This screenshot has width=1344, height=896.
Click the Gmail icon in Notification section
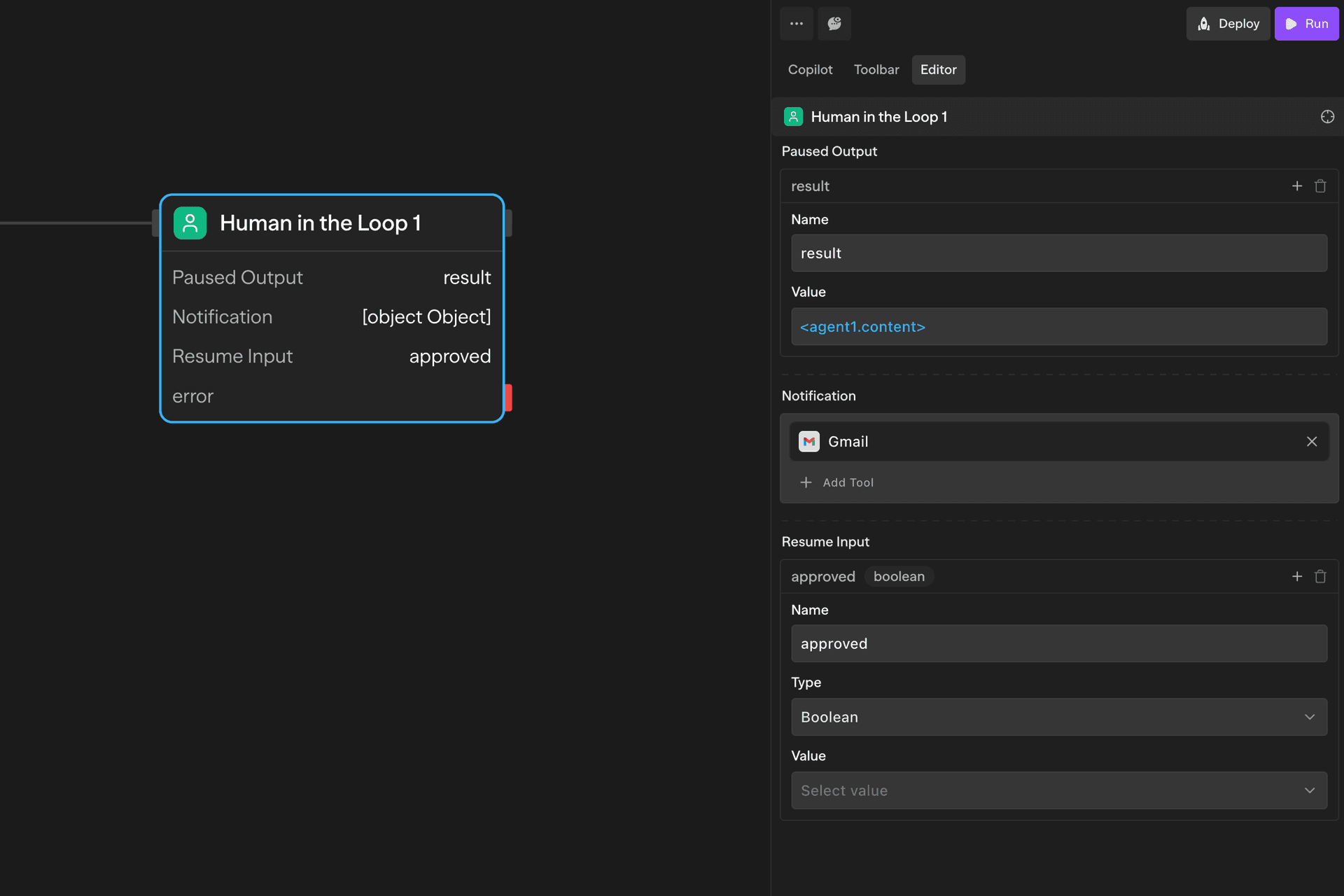809,441
